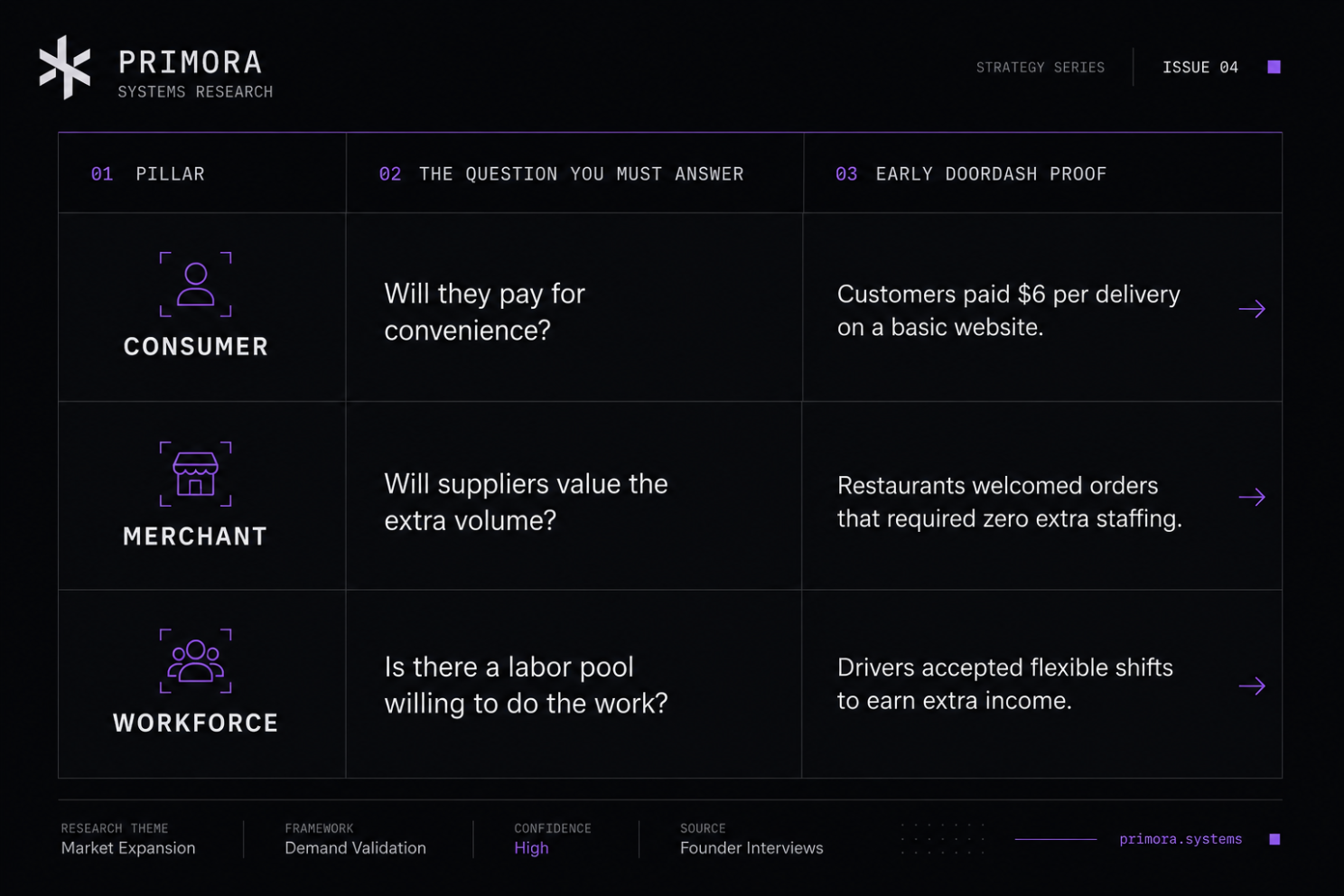Click the arrow beside Drivers accepted flexible shifts
Viewport: 1344px width, 896px height.
click(1252, 686)
